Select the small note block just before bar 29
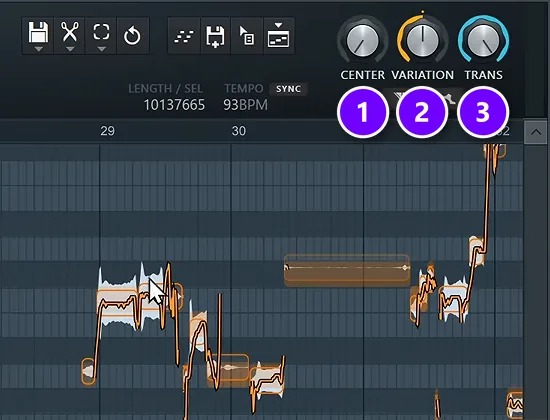Image resolution: width=550 pixels, height=420 pixels. 88,372
